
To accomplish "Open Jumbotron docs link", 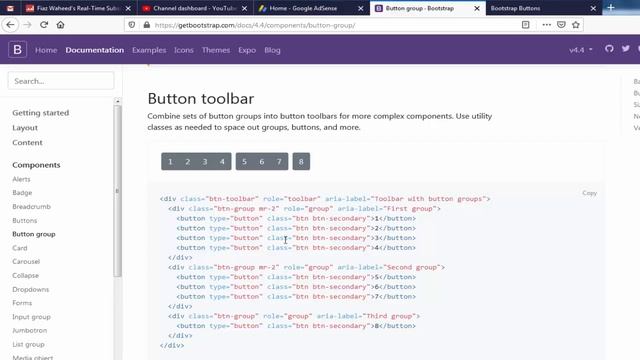I will coord(29,330).
